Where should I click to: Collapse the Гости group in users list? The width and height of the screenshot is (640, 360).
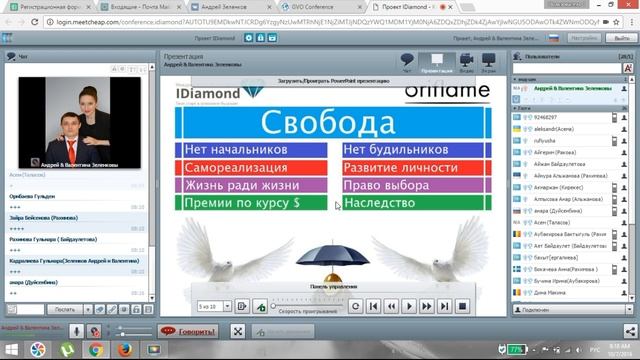515,108
